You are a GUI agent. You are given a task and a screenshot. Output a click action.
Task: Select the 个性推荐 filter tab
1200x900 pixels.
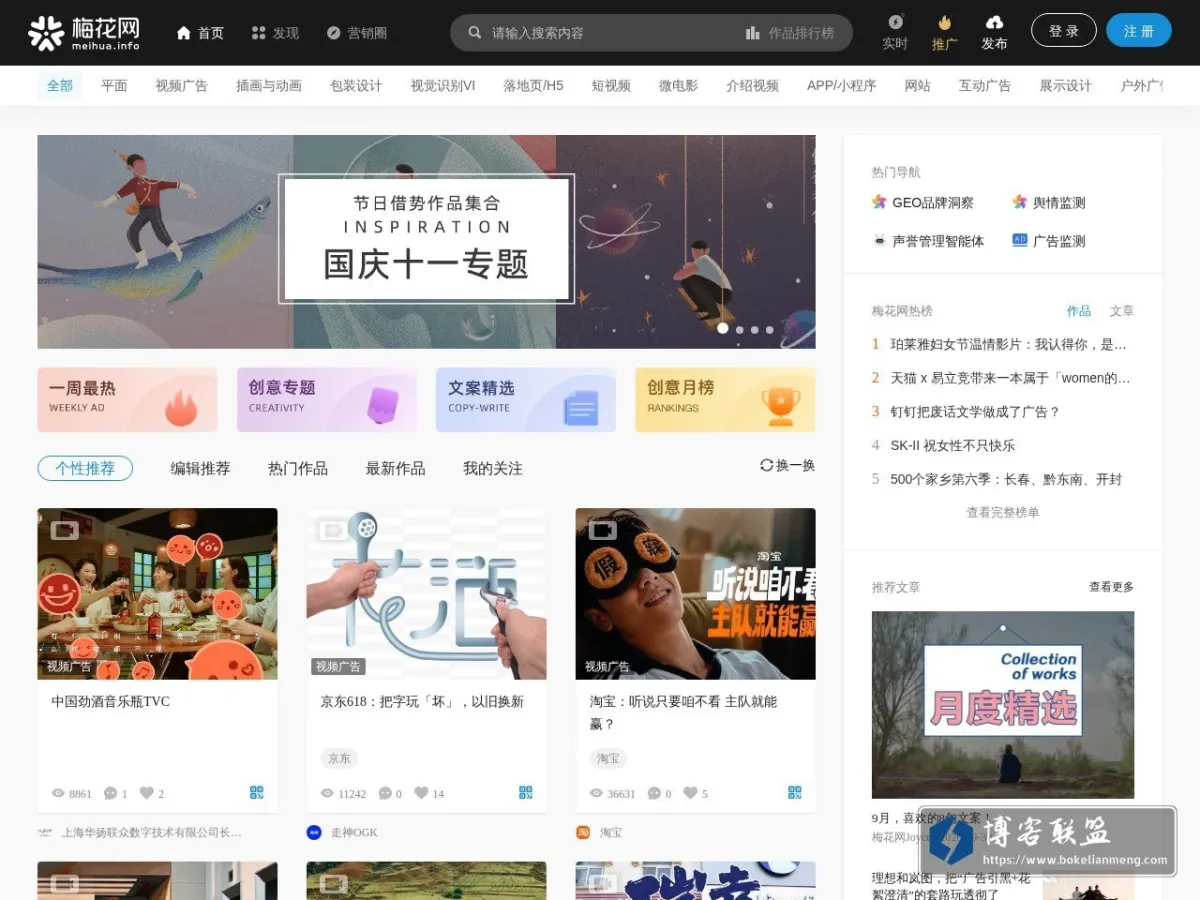[85, 468]
